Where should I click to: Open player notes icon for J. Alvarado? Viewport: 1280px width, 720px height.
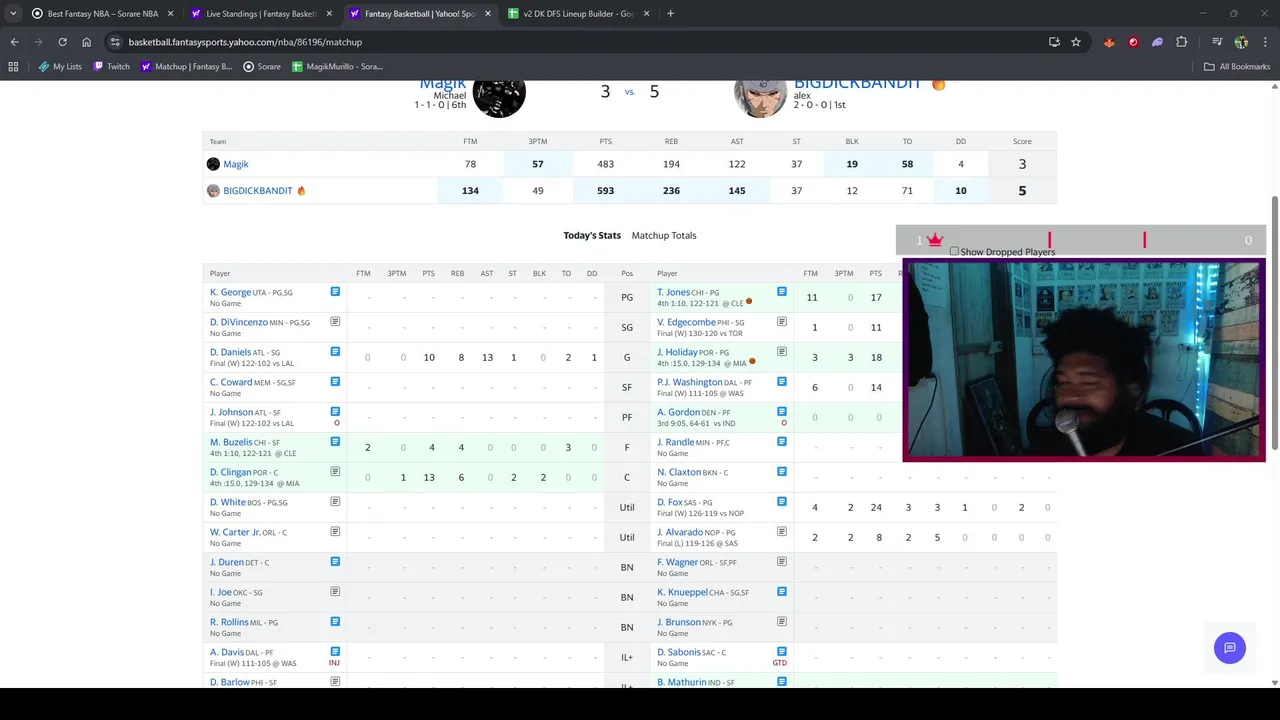(782, 532)
